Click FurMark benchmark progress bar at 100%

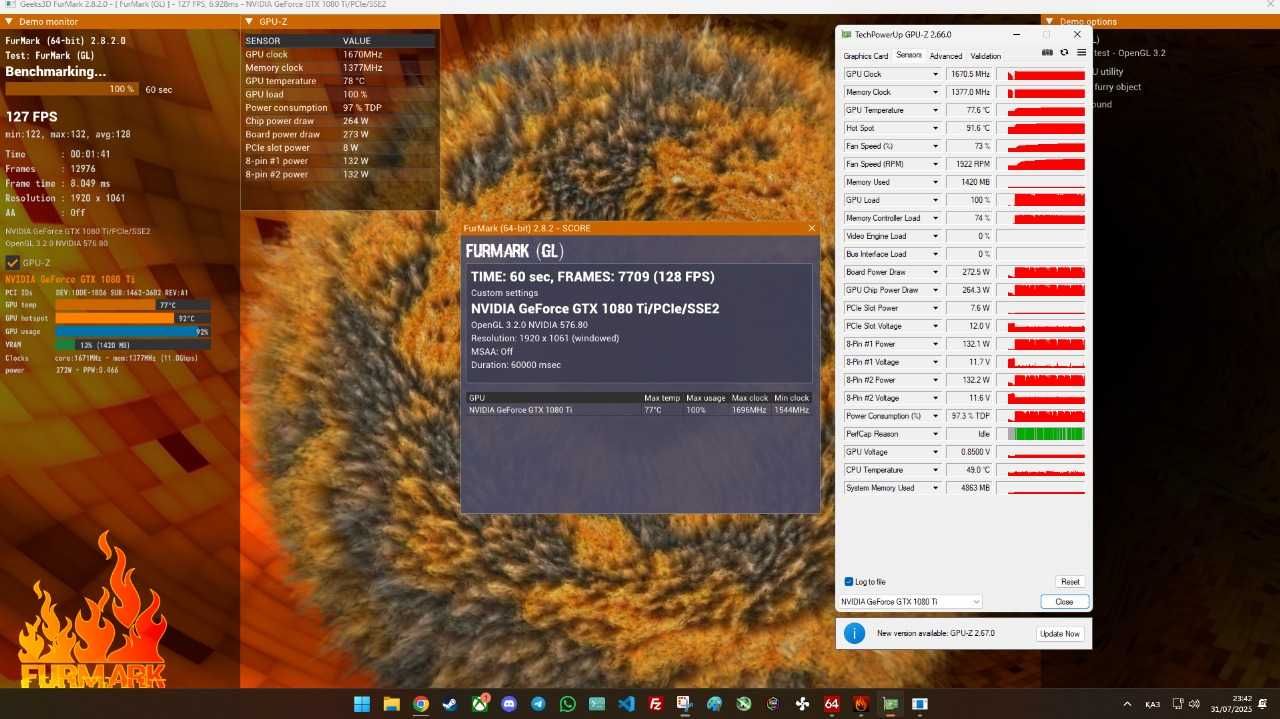click(72, 89)
